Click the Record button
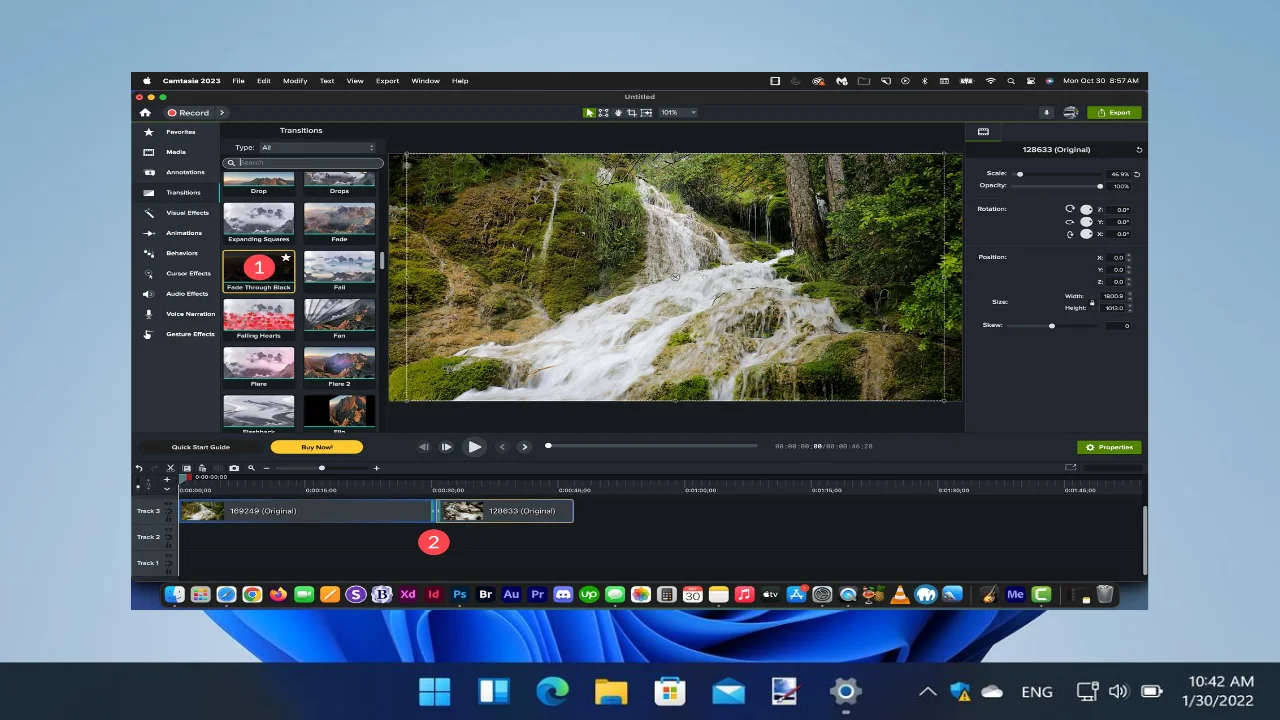 tap(188, 113)
